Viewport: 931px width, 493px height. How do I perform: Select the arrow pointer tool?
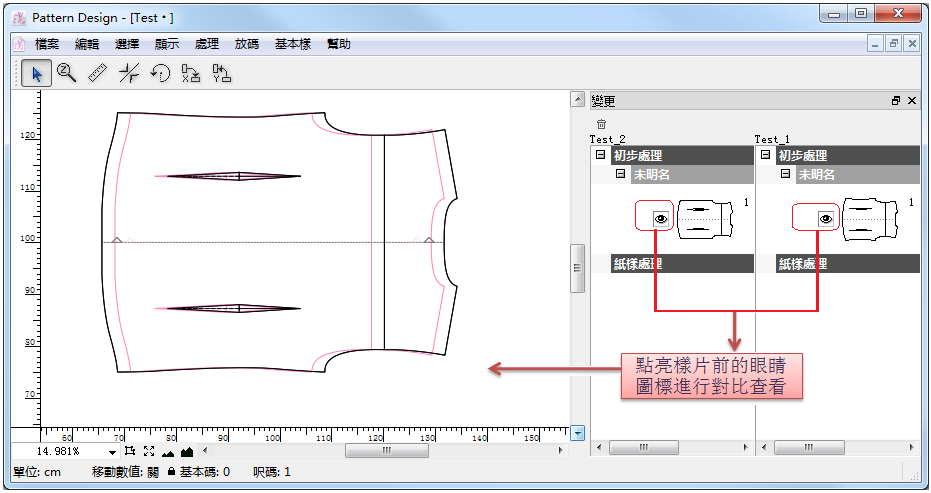pyautogui.click(x=37, y=73)
